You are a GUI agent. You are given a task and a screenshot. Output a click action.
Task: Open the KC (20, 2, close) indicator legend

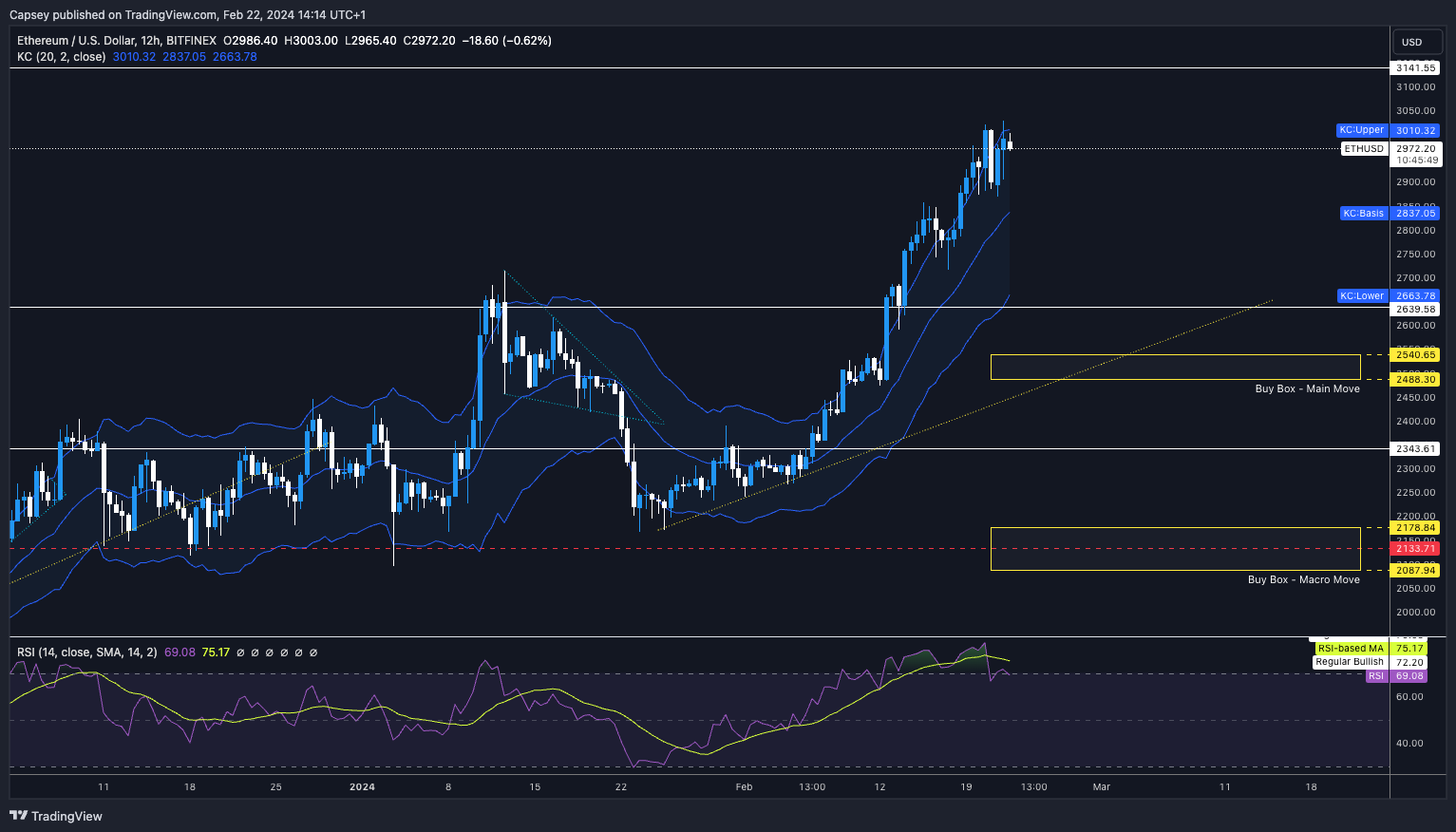pos(61,57)
